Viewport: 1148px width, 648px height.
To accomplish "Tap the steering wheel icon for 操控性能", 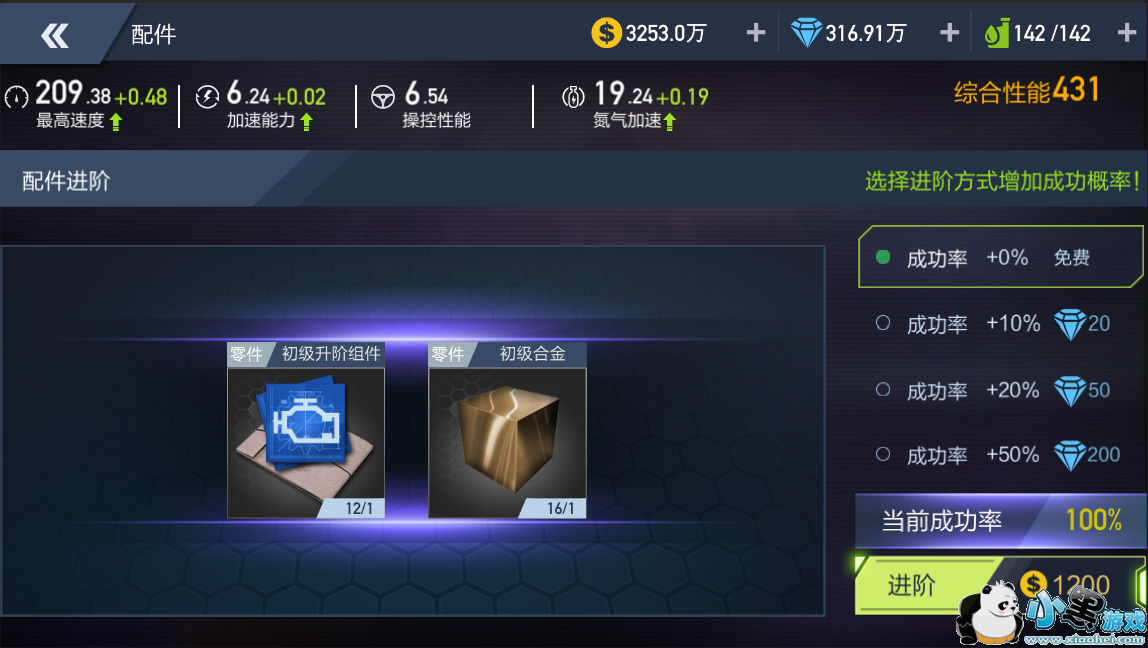I will click(383, 97).
